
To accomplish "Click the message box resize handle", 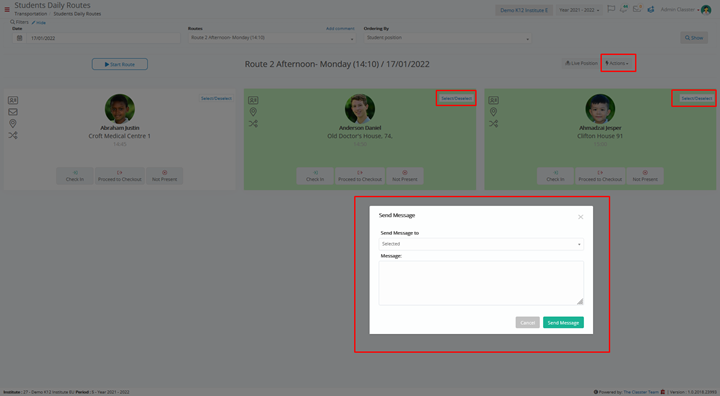I will (x=580, y=301).
